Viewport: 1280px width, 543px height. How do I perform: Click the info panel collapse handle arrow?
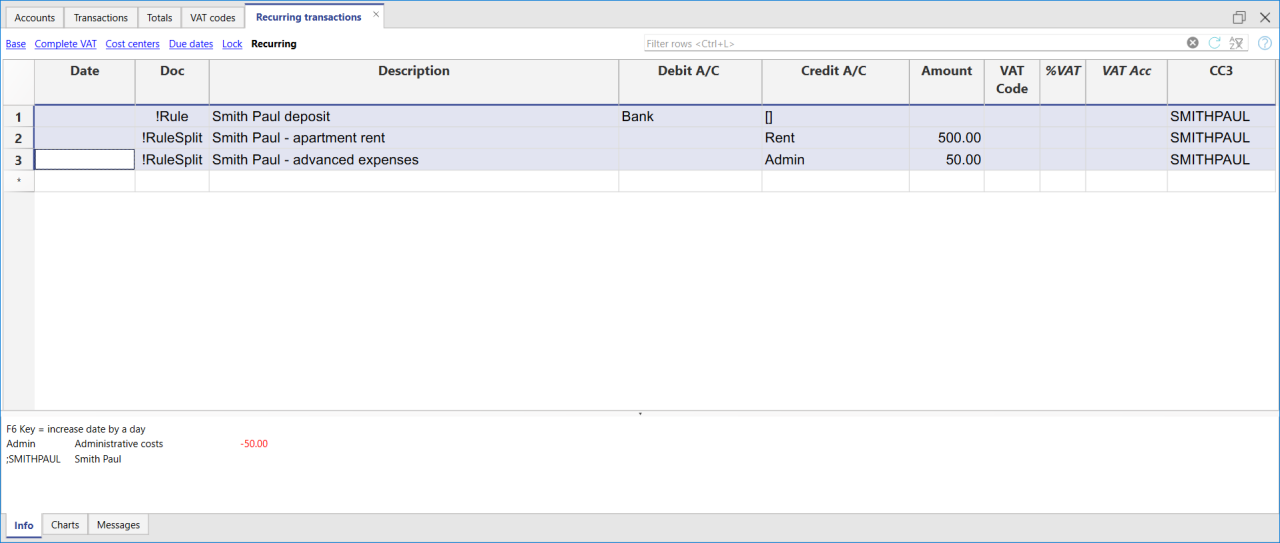tap(640, 413)
